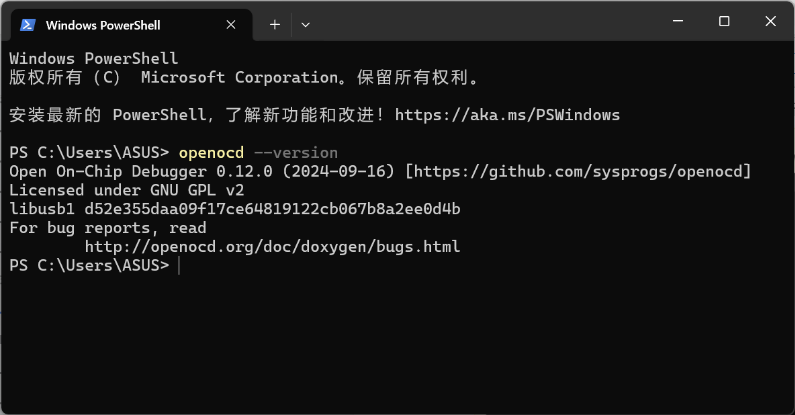Image resolution: width=795 pixels, height=415 pixels.
Task: Click the Licensed under GNU GPL v2 line
Action: (x=127, y=190)
